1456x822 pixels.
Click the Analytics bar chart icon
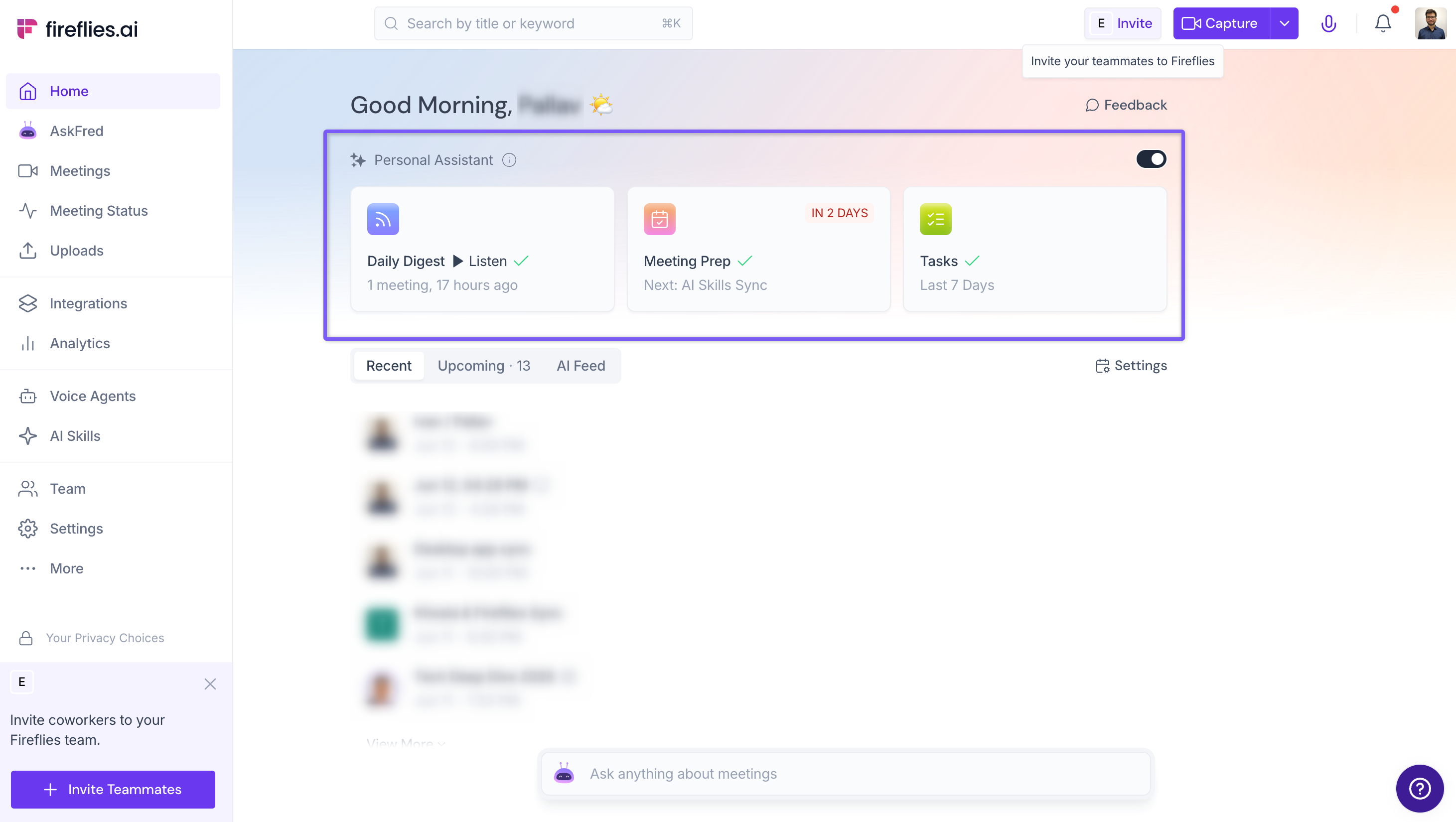[28, 343]
